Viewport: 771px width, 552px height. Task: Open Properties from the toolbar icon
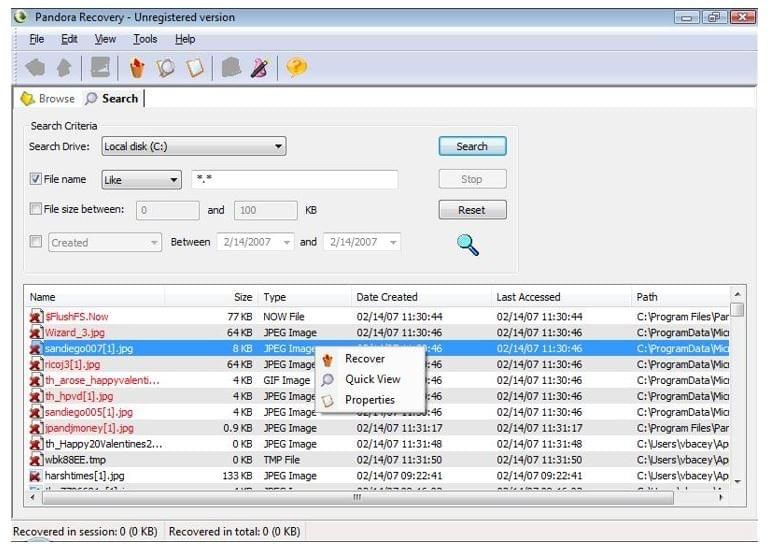coord(195,67)
